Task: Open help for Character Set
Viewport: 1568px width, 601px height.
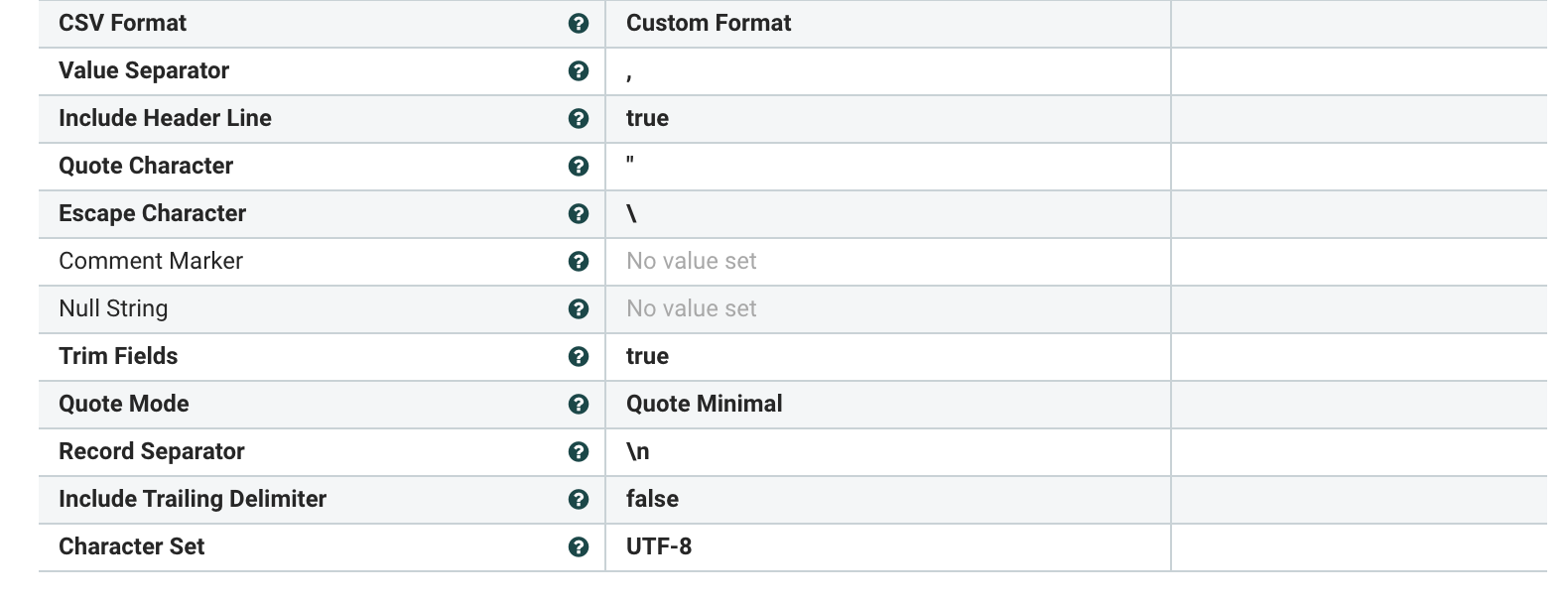Action: (x=579, y=546)
